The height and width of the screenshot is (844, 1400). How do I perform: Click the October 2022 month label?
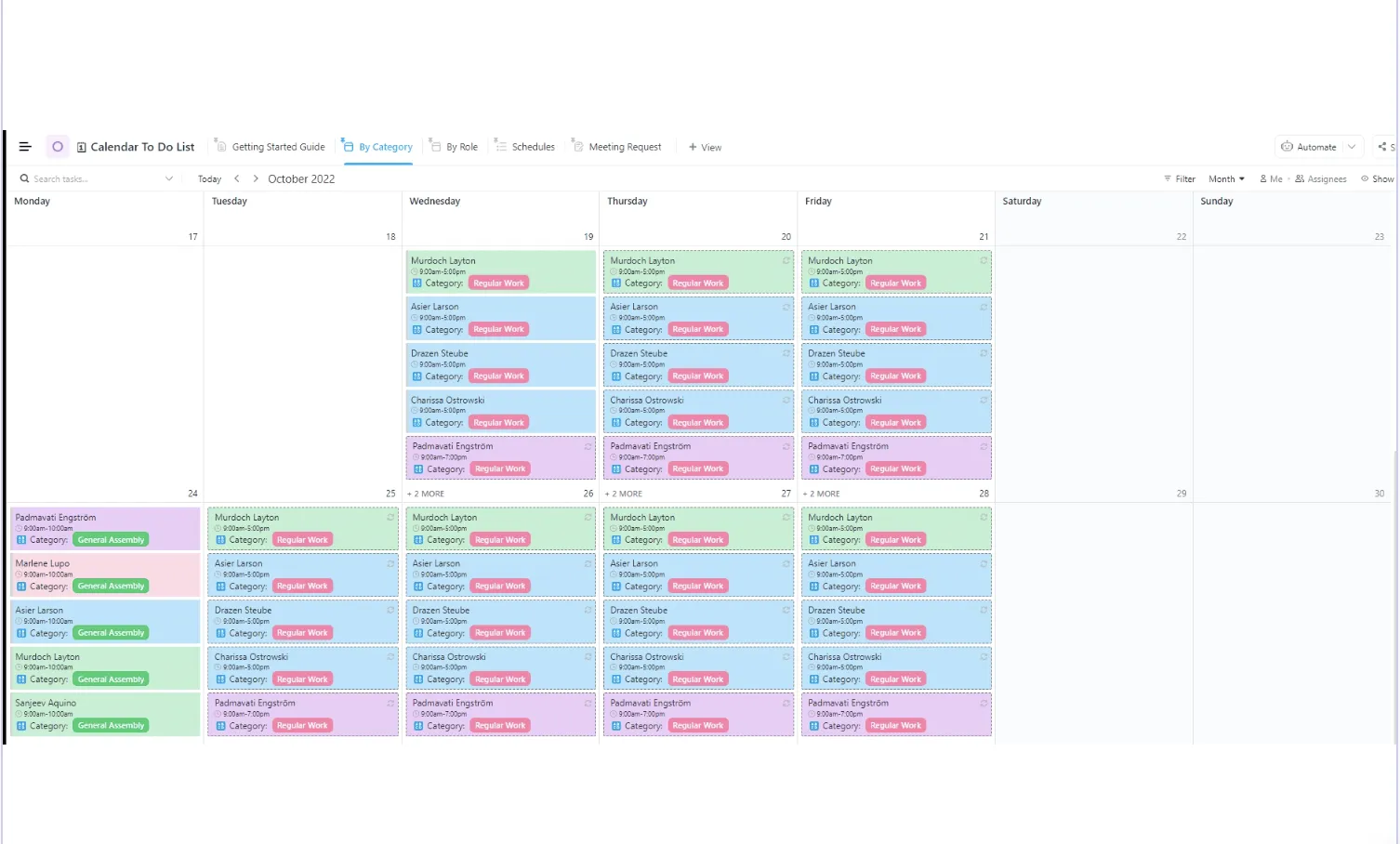pyautogui.click(x=301, y=179)
